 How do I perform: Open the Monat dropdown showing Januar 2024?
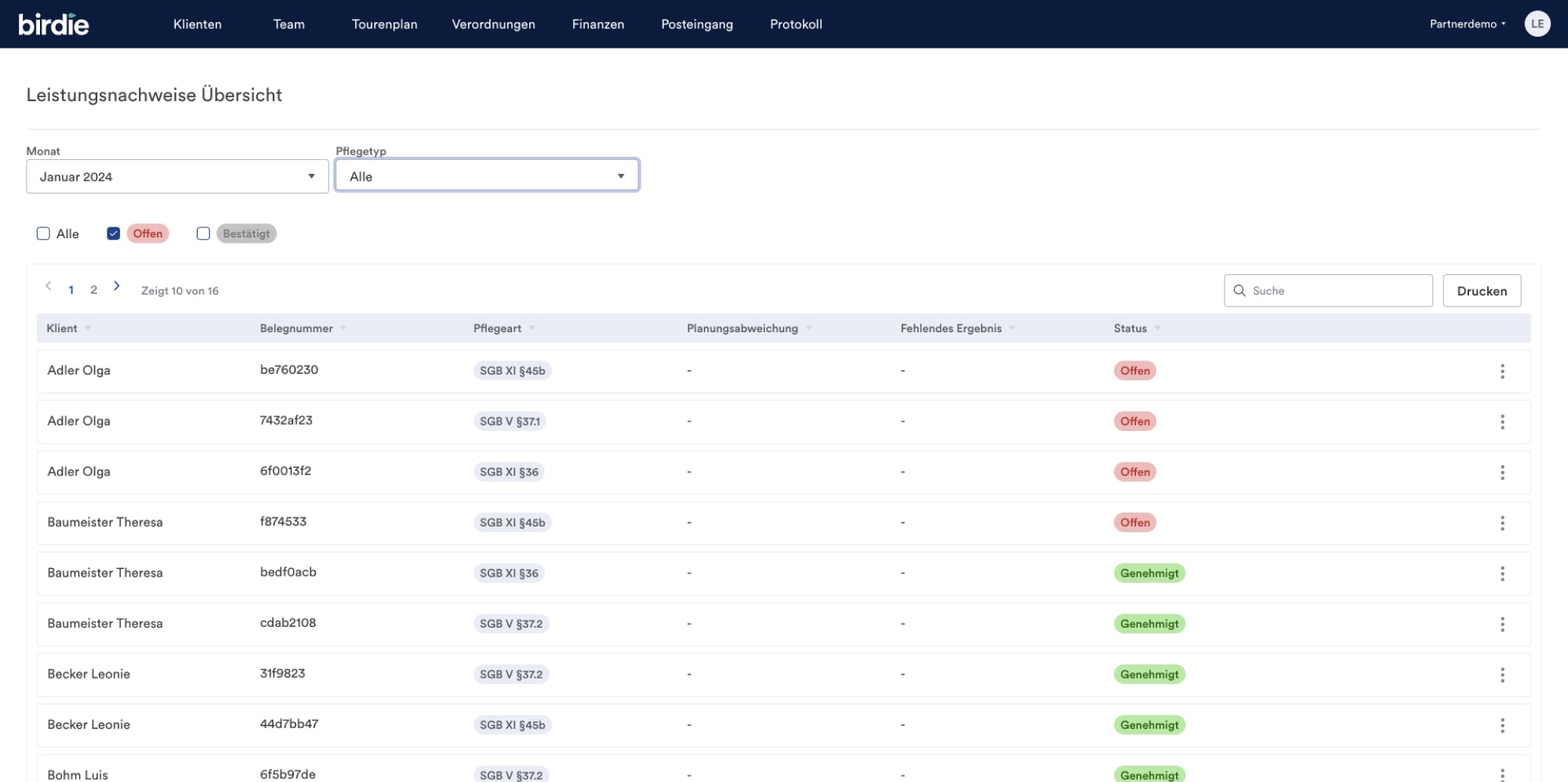177,176
